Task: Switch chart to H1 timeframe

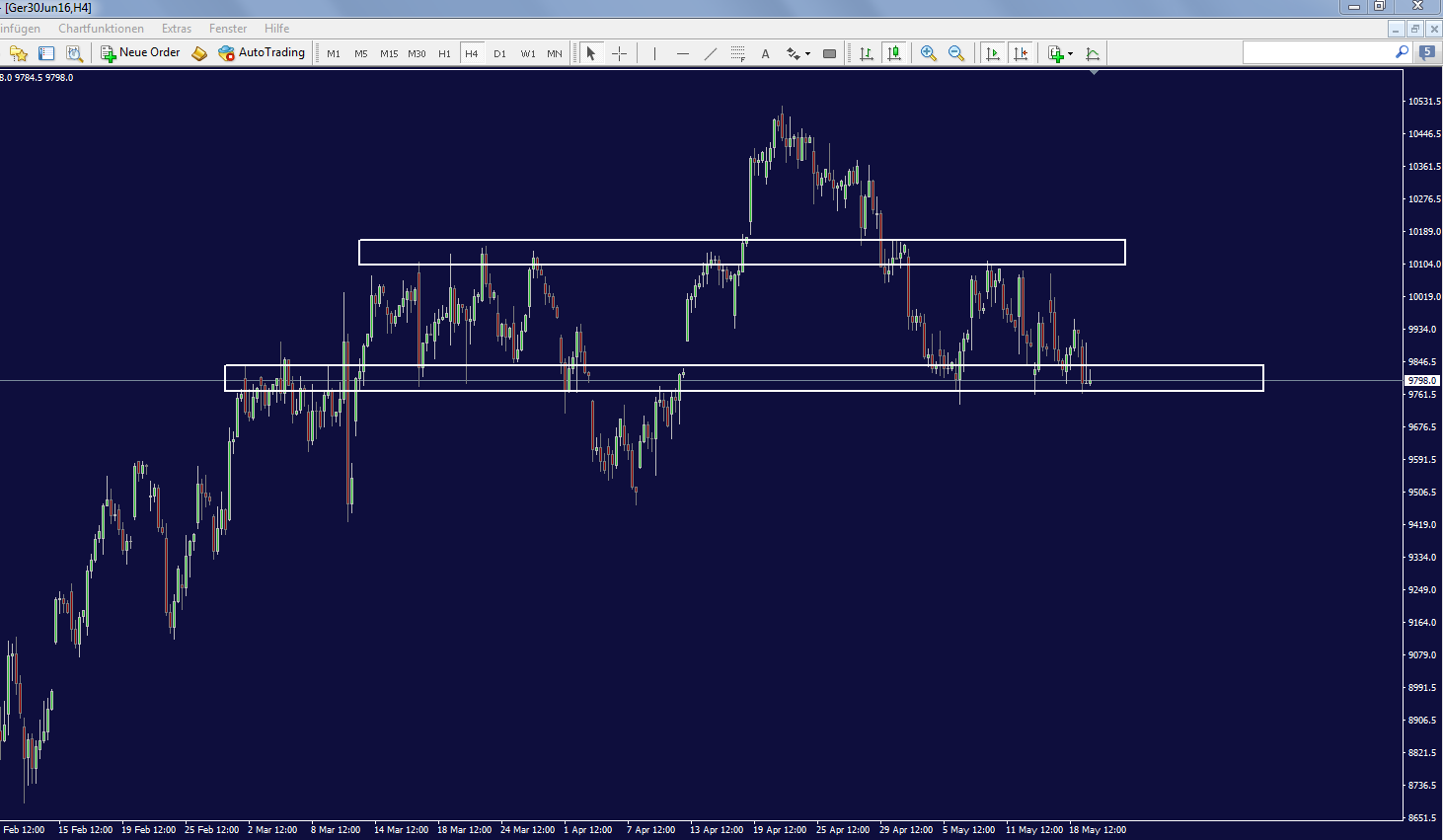Action: [x=444, y=53]
